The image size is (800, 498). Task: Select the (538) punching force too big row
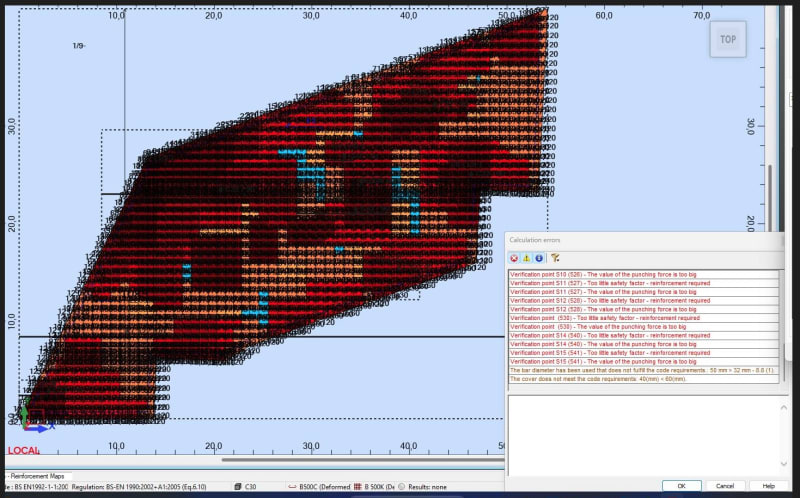click(x=644, y=327)
